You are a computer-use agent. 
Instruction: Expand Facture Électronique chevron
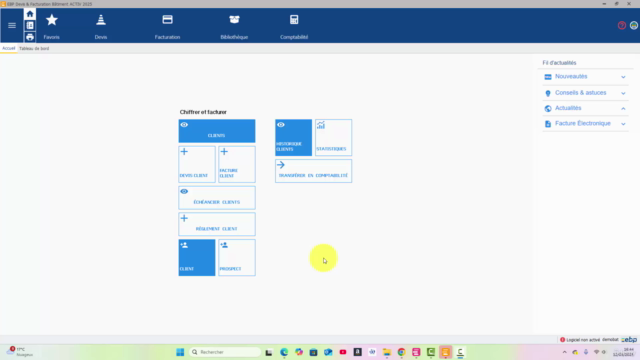[623, 124]
